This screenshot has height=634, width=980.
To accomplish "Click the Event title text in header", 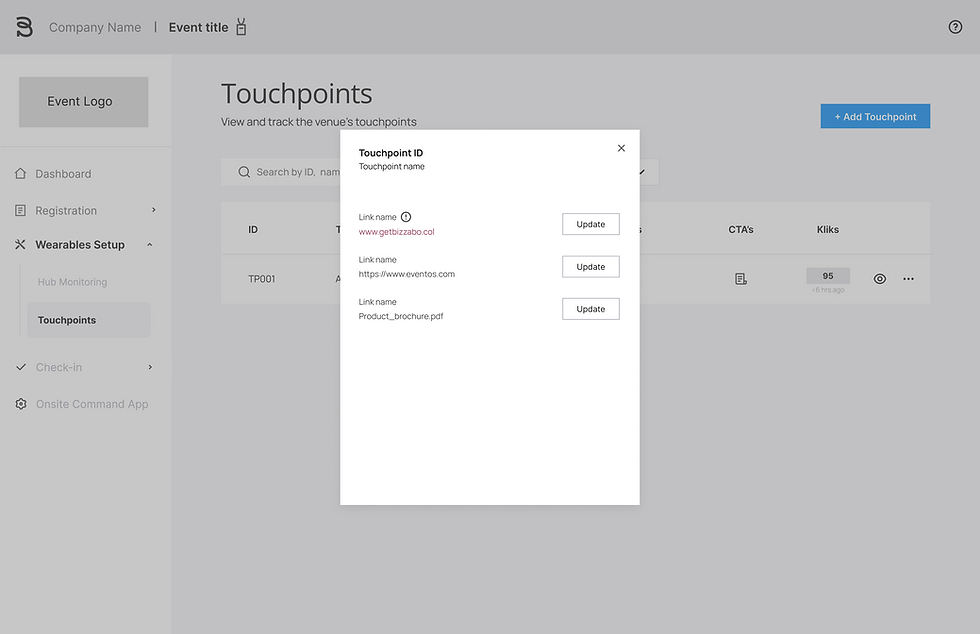I will 198,28.
